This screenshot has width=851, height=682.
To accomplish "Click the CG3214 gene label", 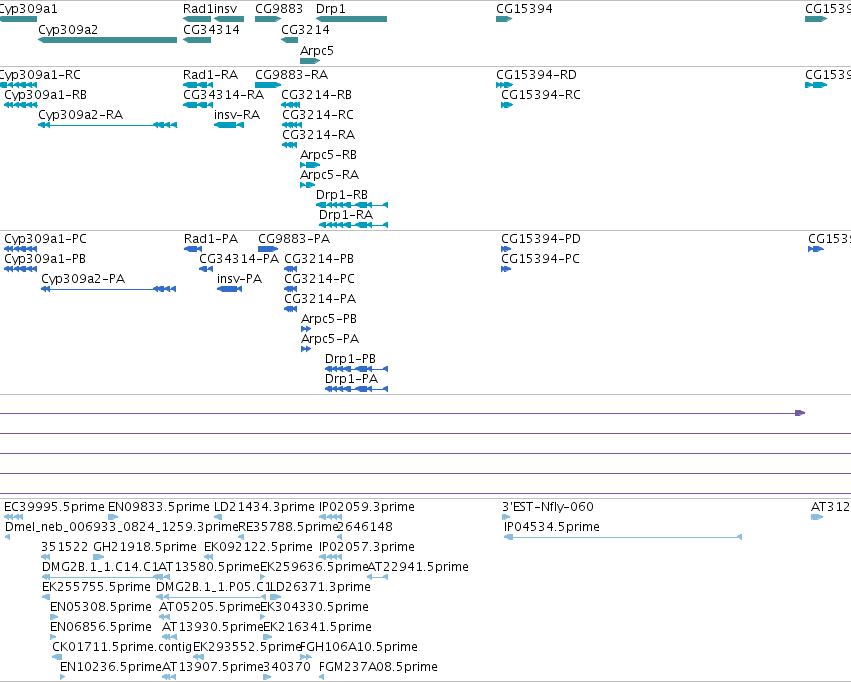I will (305, 29).
